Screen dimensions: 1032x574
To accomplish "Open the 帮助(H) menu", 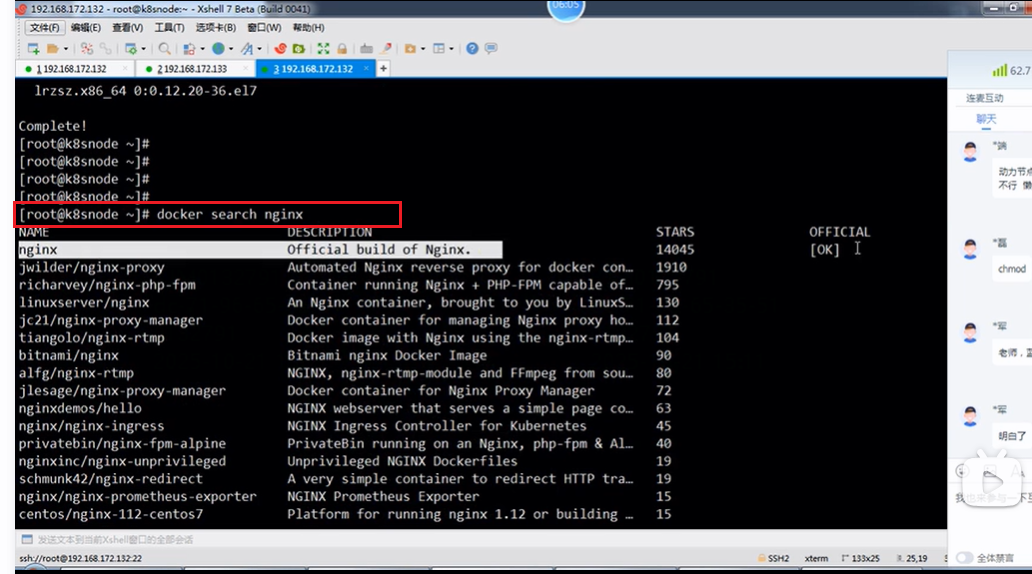I will 308,28.
